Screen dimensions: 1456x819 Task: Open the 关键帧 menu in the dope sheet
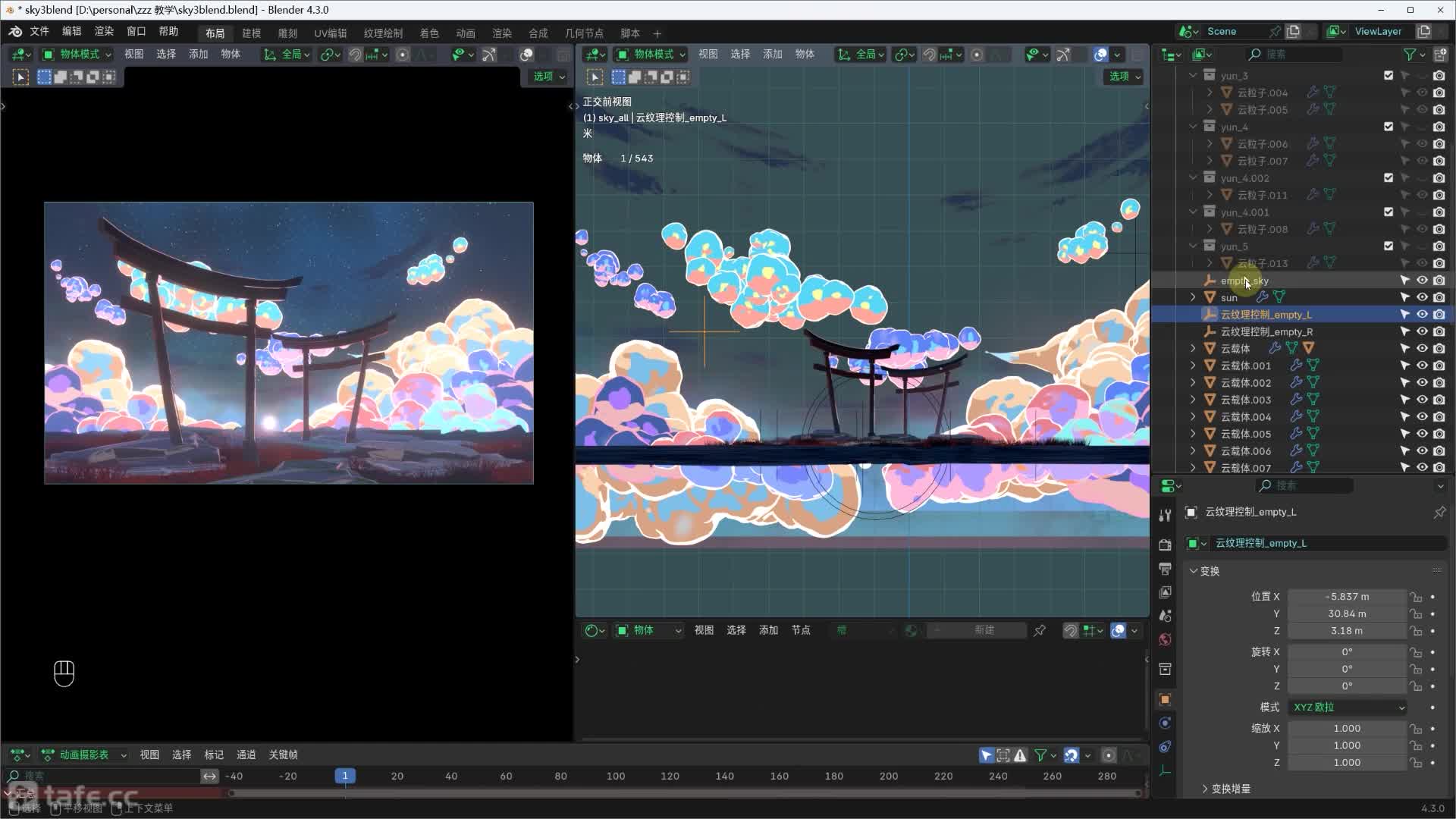(283, 755)
